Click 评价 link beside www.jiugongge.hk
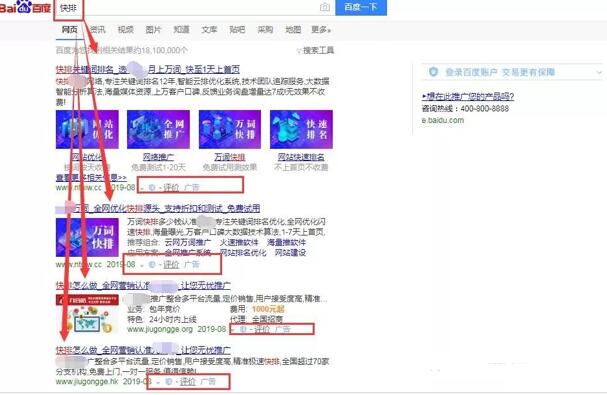 [x=188, y=381]
